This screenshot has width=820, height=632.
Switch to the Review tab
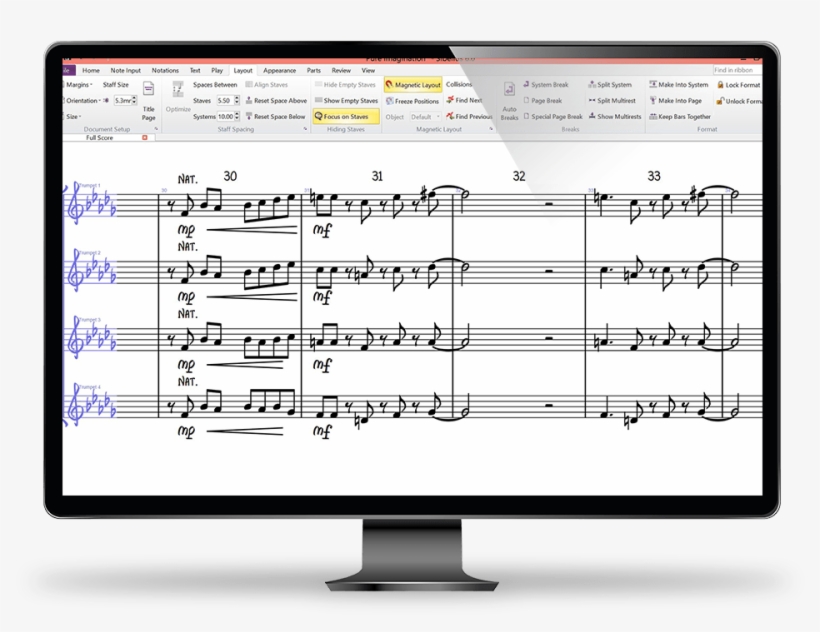pos(341,70)
